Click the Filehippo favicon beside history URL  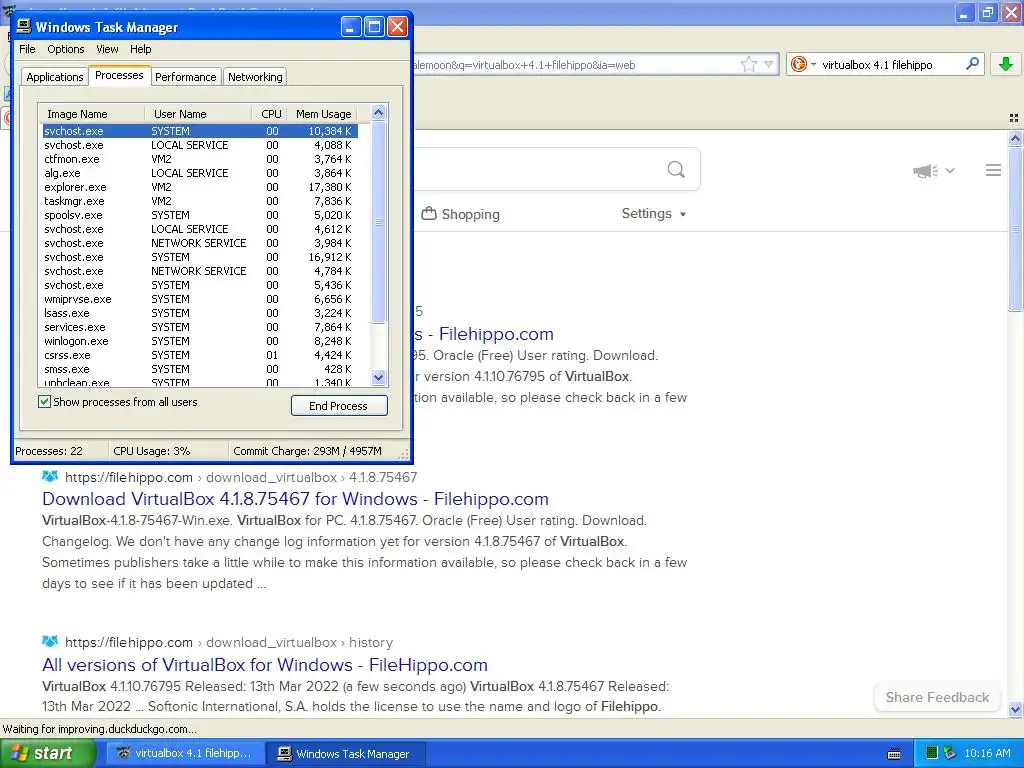coord(50,641)
